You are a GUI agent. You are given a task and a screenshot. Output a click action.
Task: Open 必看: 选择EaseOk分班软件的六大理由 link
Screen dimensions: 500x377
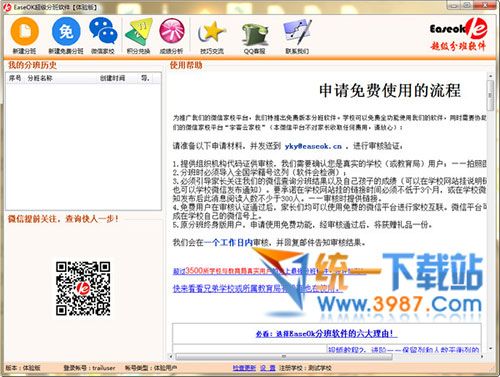(x=327, y=333)
